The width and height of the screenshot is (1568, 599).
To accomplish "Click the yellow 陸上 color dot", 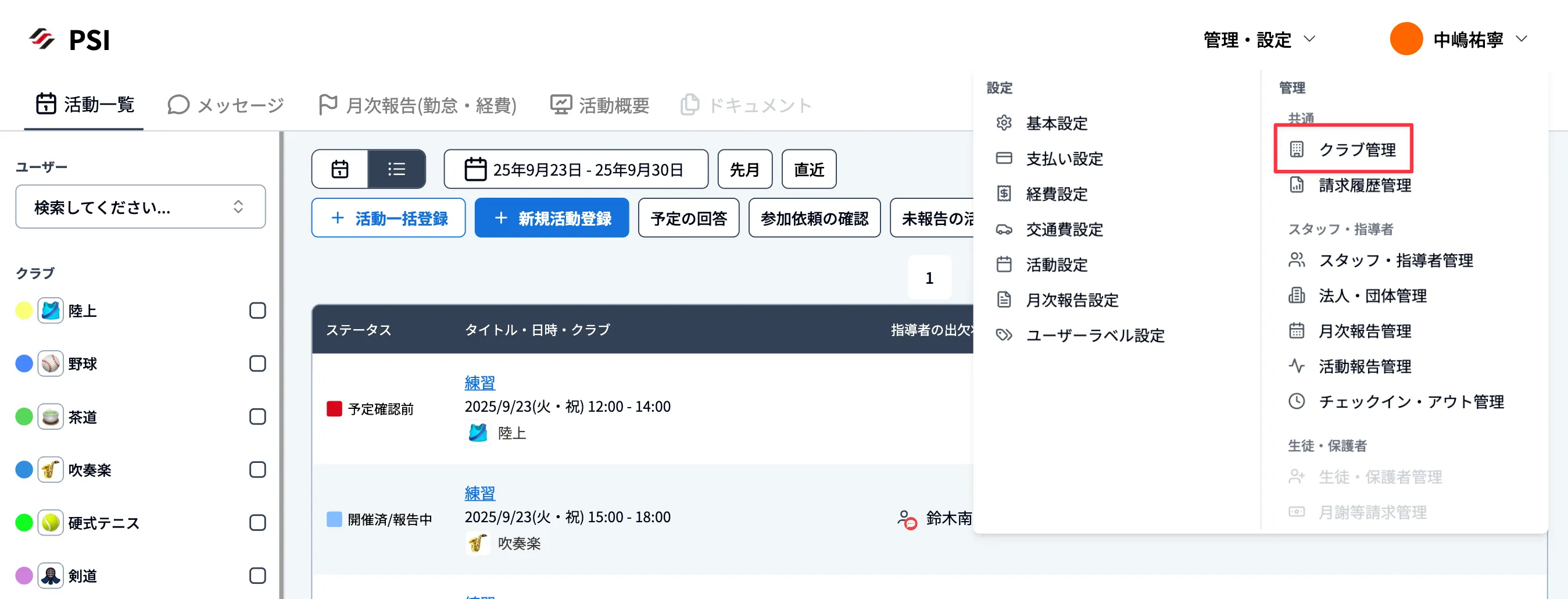I will coord(24,311).
